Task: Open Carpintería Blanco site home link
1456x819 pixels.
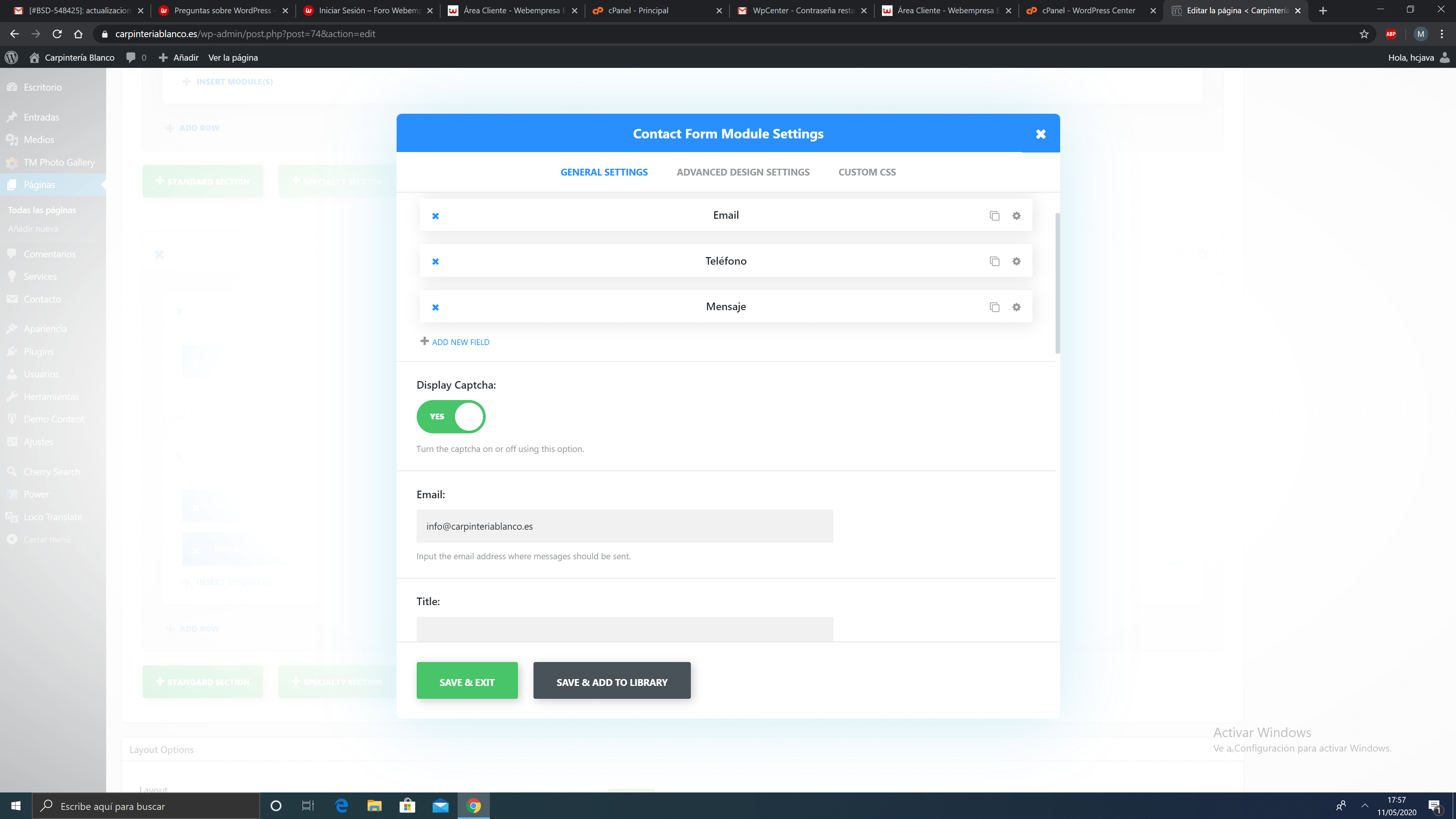Action: (x=72, y=58)
